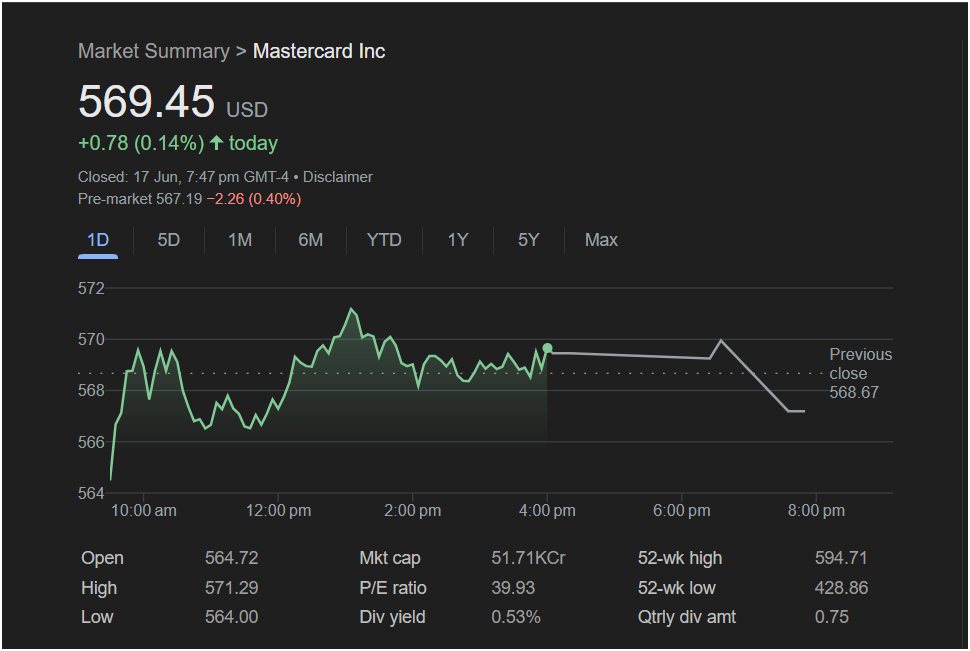970x651 pixels.
Task: Click the after-hours peak on grey line
Action: click(721, 340)
